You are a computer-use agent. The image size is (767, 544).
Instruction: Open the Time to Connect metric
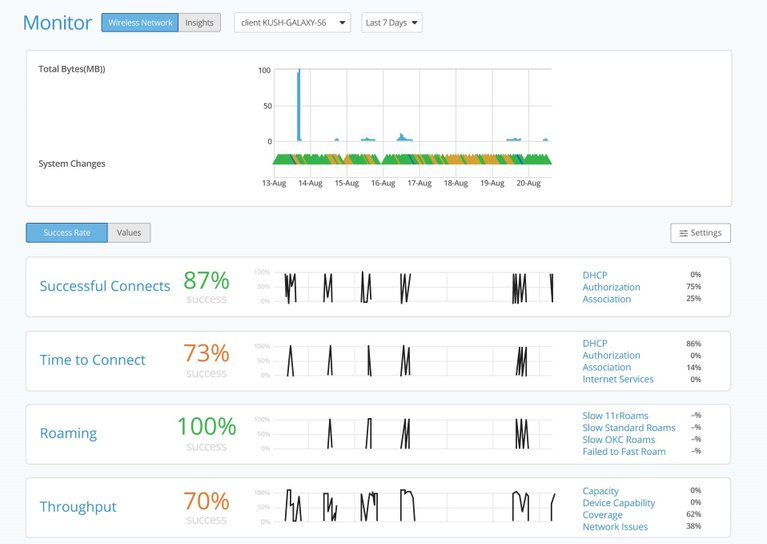pos(92,360)
